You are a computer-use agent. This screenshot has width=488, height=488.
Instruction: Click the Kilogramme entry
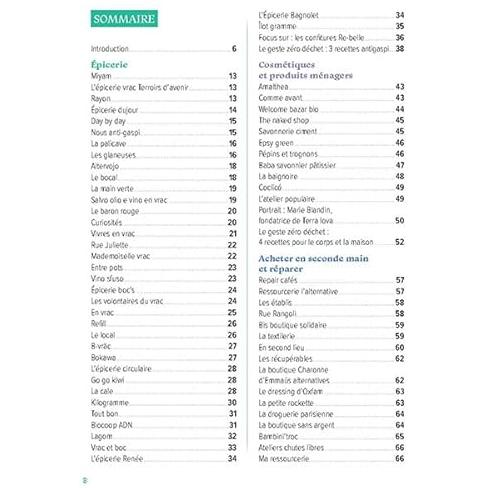[164, 402]
